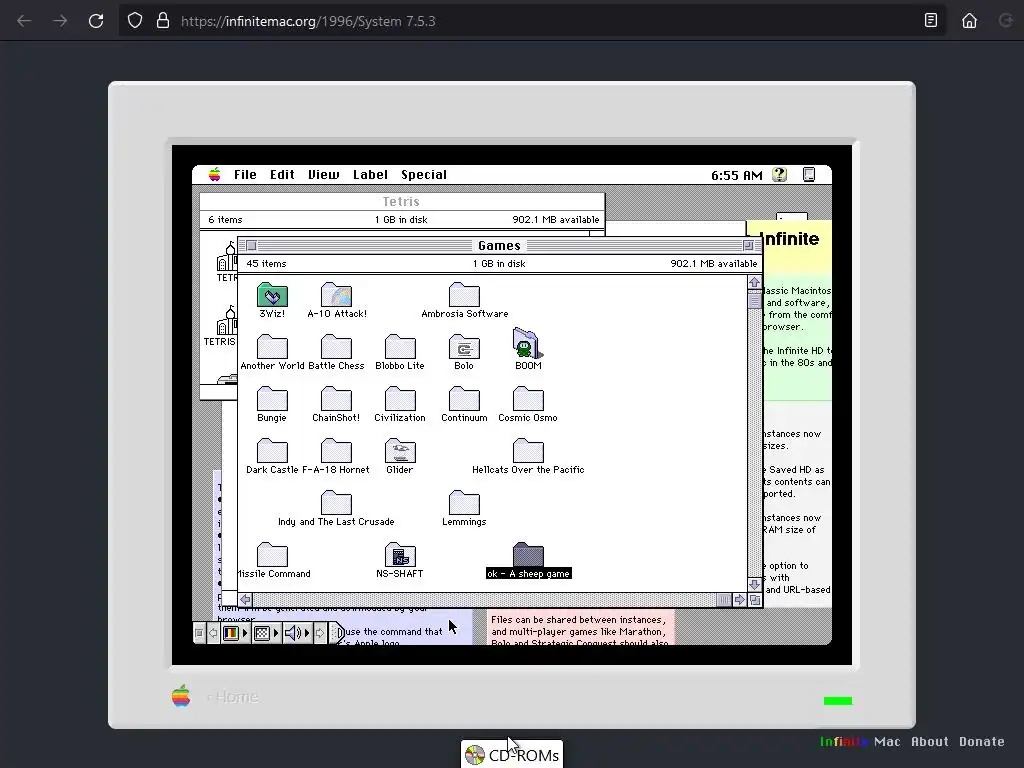1024x768 pixels.
Task: Select the Ambrosia Software folder
Action: (x=464, y=295)
